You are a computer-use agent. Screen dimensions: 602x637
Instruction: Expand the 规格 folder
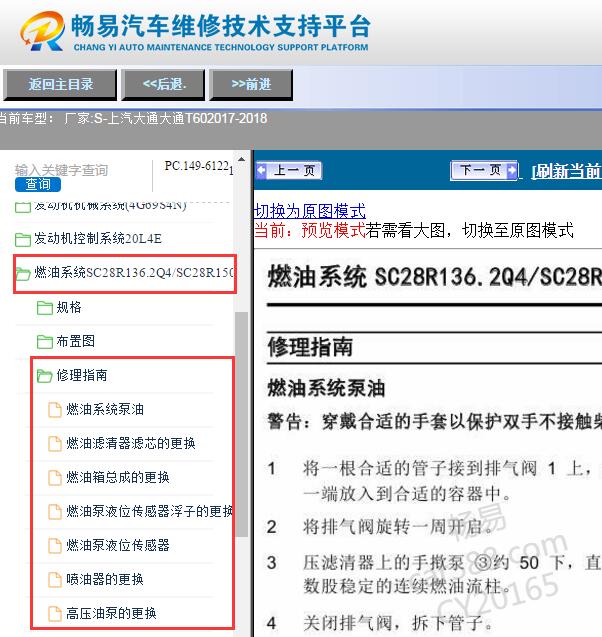pos(69,307)
